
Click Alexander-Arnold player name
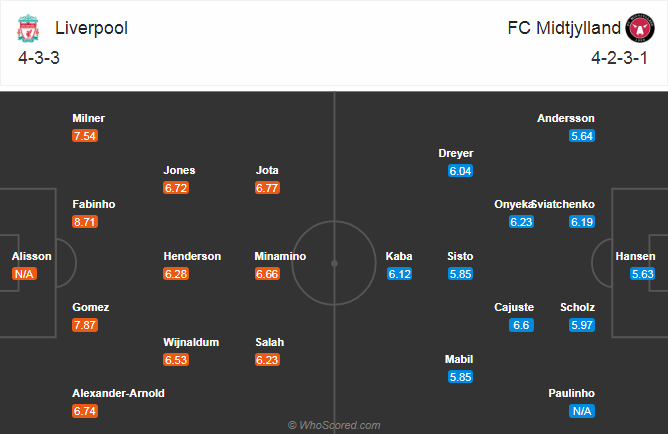pyautogui.click(x=118, y=393)
